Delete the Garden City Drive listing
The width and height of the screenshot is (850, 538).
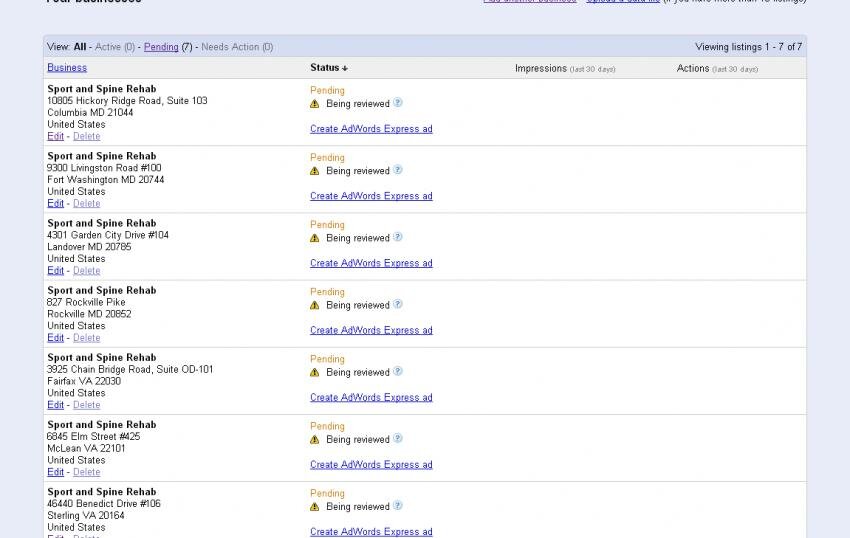click(87, 271)
